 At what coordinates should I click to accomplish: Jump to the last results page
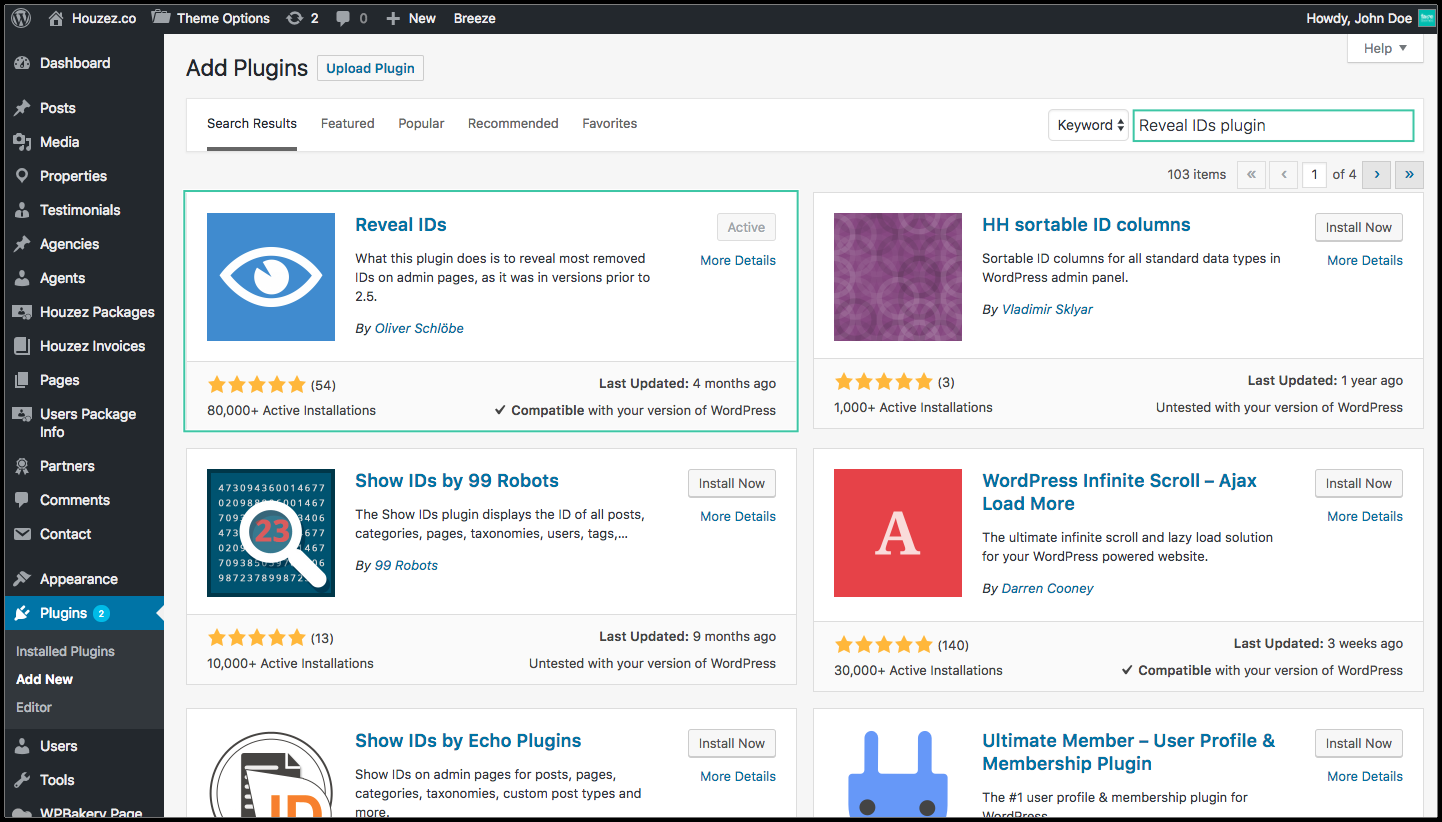[x=1409, y=174]
